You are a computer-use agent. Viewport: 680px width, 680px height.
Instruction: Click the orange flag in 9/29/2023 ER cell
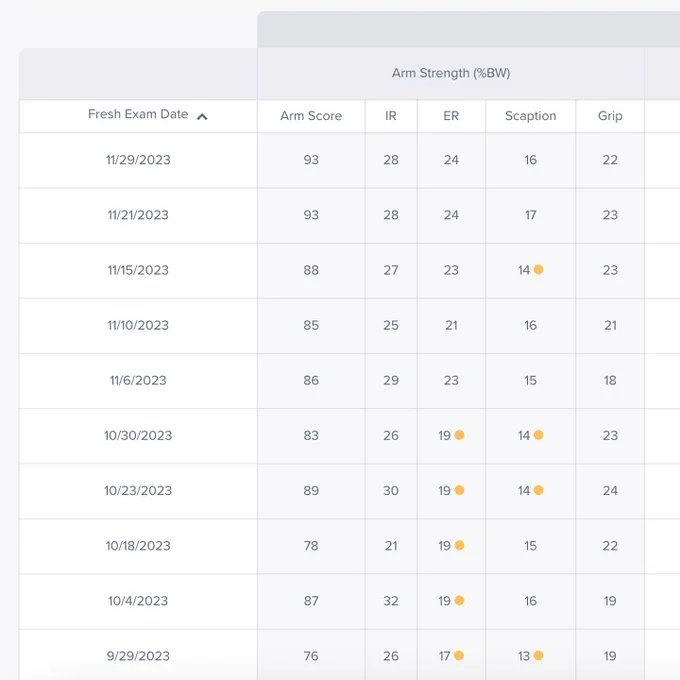[x=459, y=655]
